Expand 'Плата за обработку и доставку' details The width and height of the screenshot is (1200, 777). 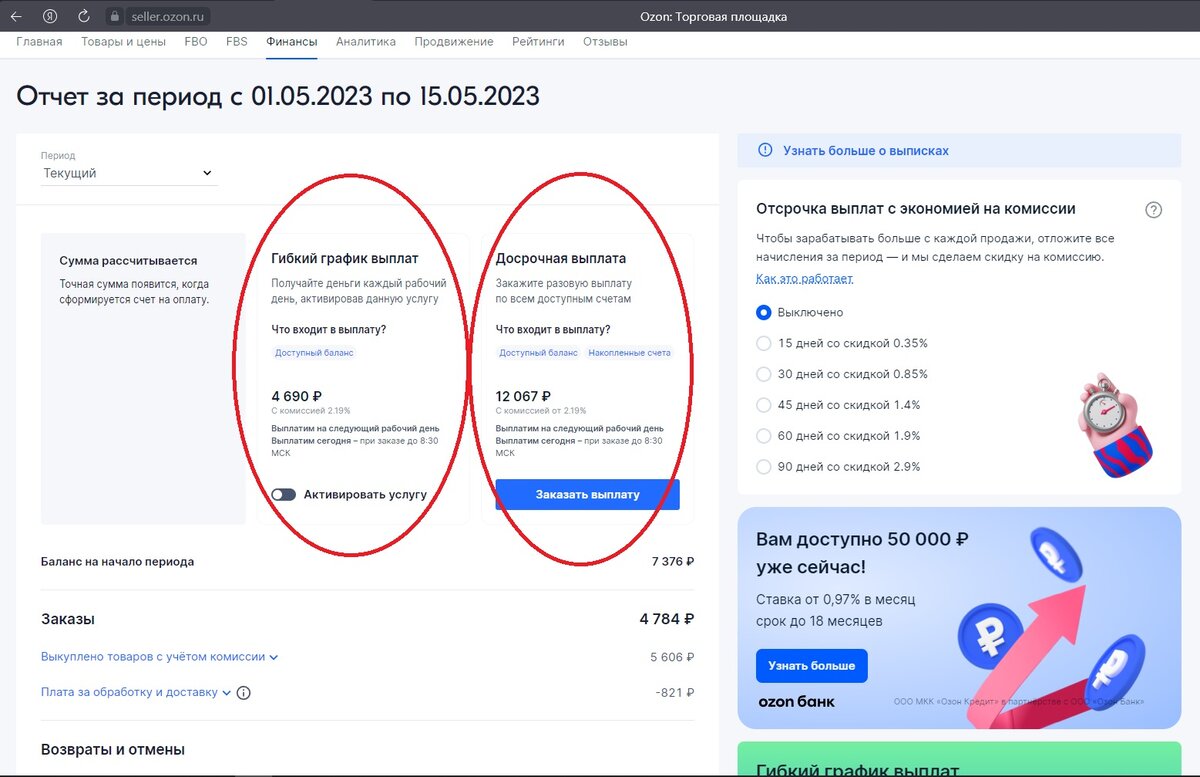pyautogui.click(x=136, y=692)
